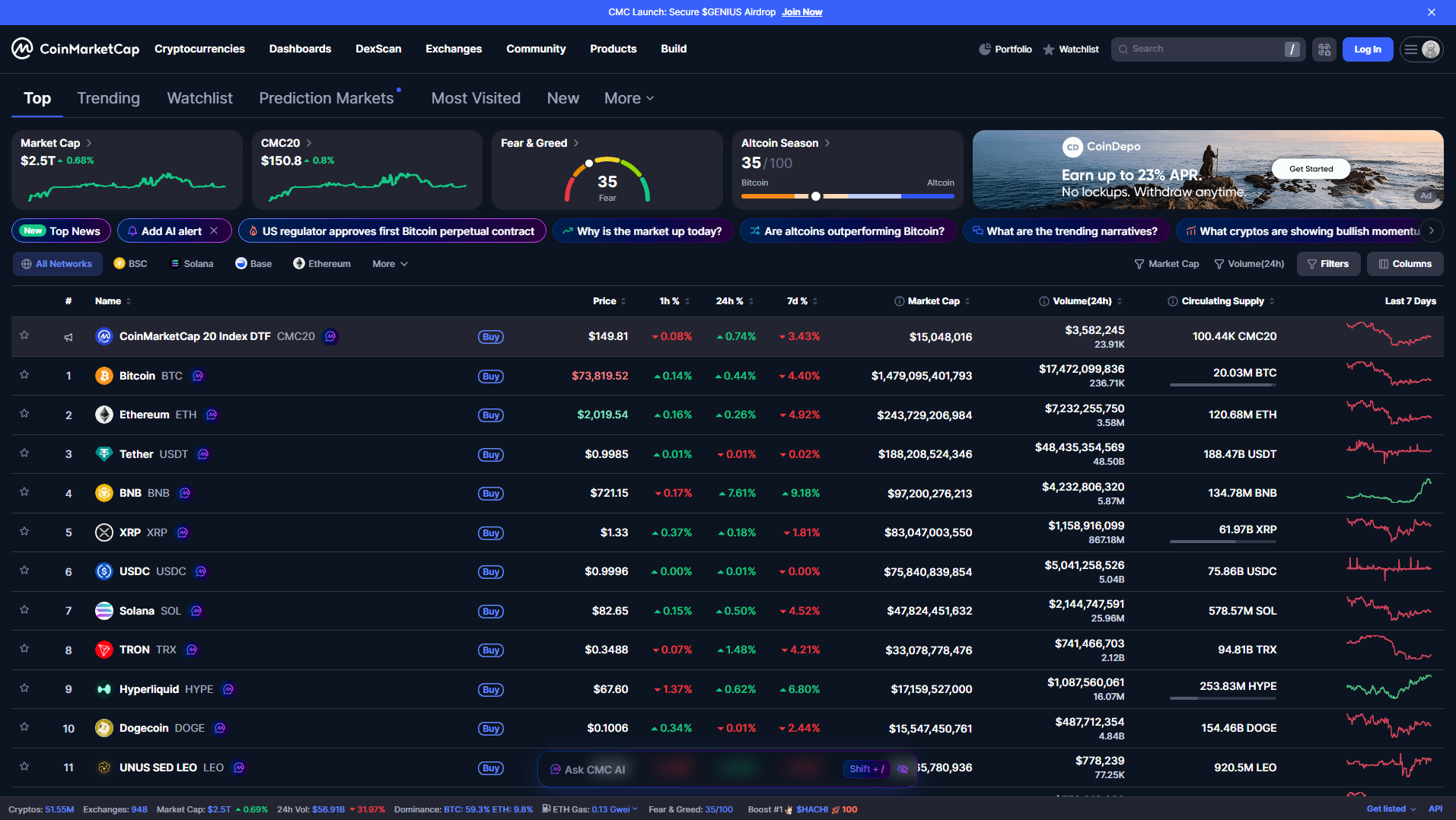Click Bitcoin circulating supply progress bar
The width and height of the screenshot is (1456, 820).
pyautogui.click(x=1222, y=385)
